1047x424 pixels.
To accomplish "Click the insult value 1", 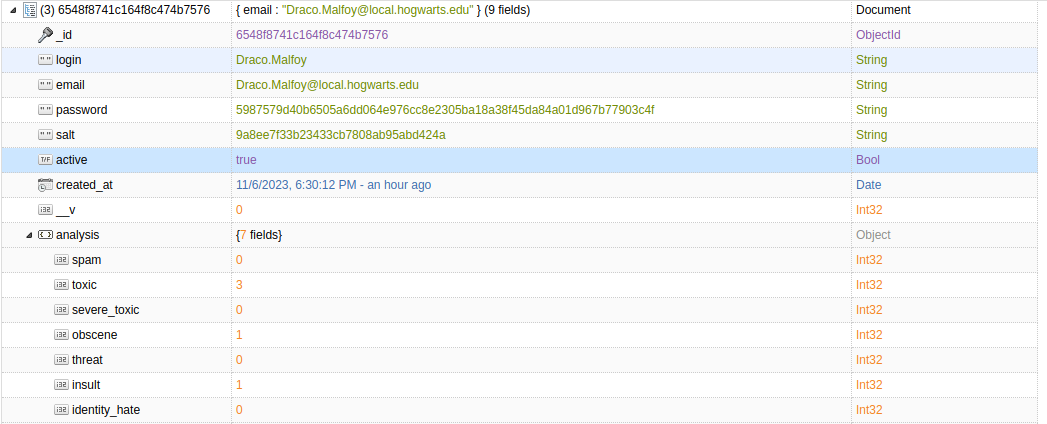I will click(239, 385).
